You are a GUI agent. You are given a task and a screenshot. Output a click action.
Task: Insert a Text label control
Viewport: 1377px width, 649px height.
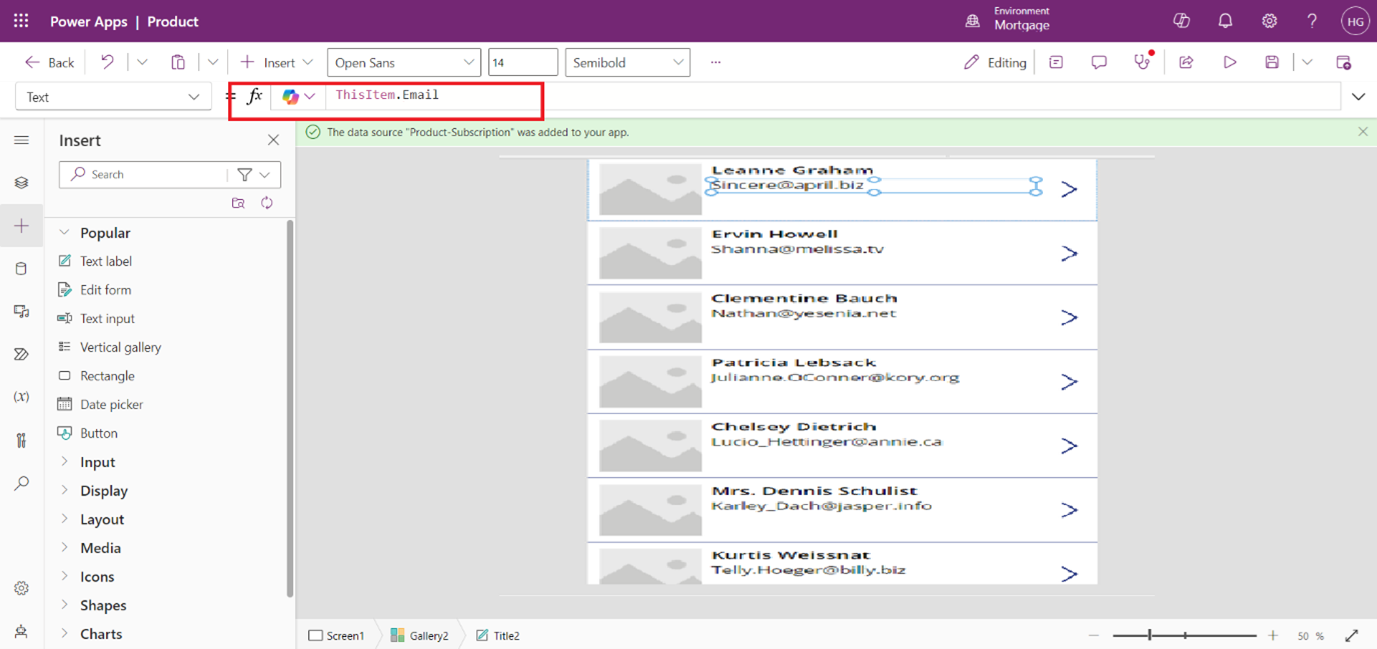pyautogui.click(x=105, y=261)
